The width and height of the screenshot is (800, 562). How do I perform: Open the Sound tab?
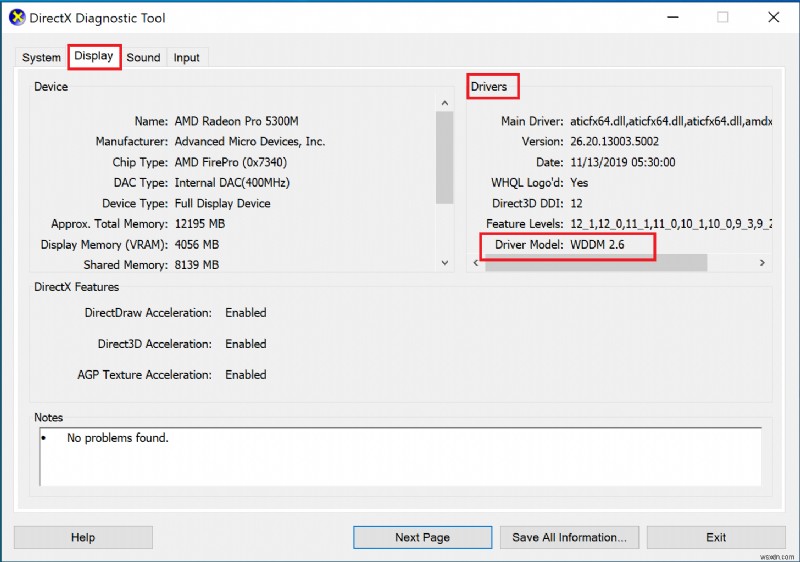tap(143, 57)
